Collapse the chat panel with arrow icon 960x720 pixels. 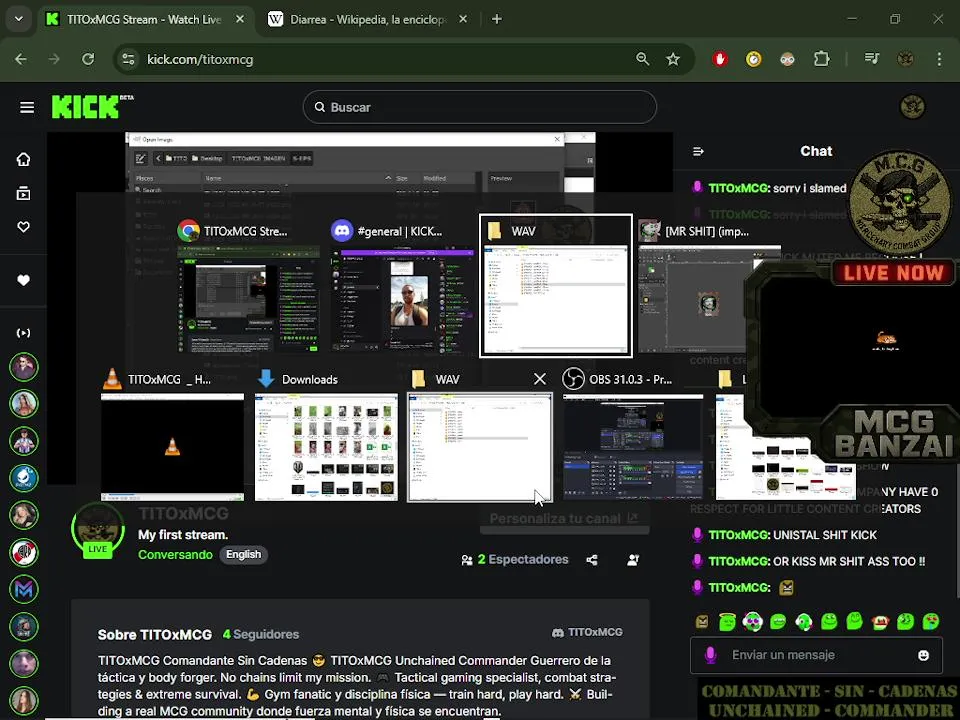coord(698,151)
